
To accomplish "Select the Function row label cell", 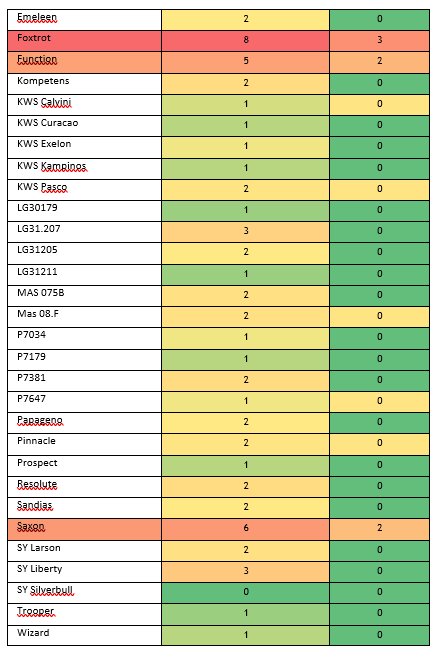I will 84,62.
